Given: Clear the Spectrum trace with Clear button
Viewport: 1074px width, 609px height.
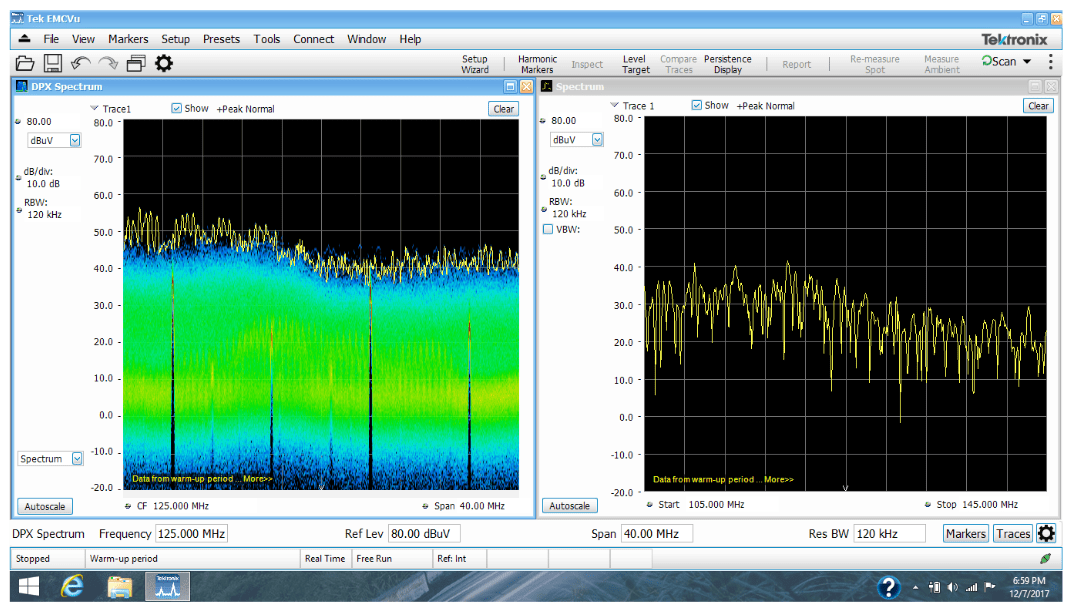Looking at the screenshot, I should coord(1038,105).
